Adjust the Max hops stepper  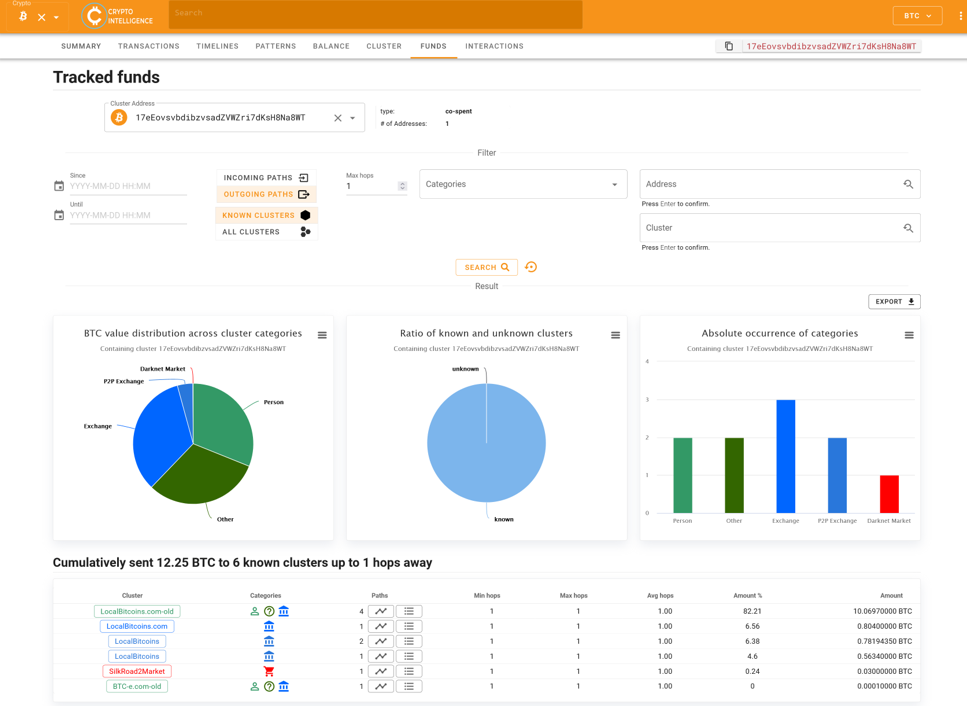(402, 186)
